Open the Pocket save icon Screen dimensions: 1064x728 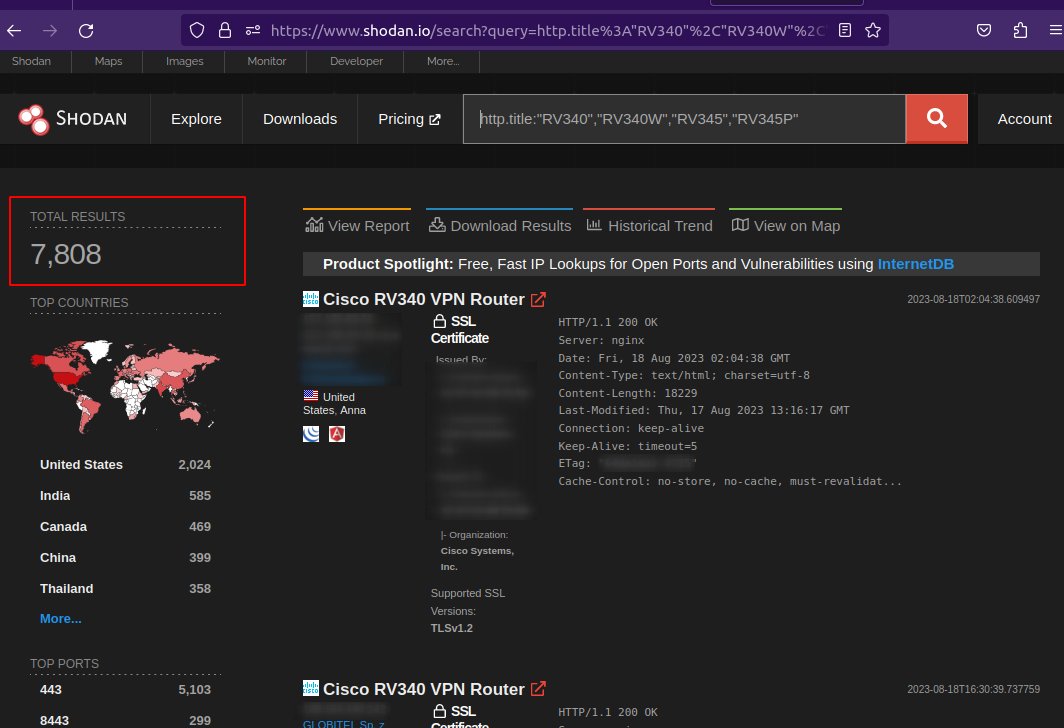[x=984, y=30]
